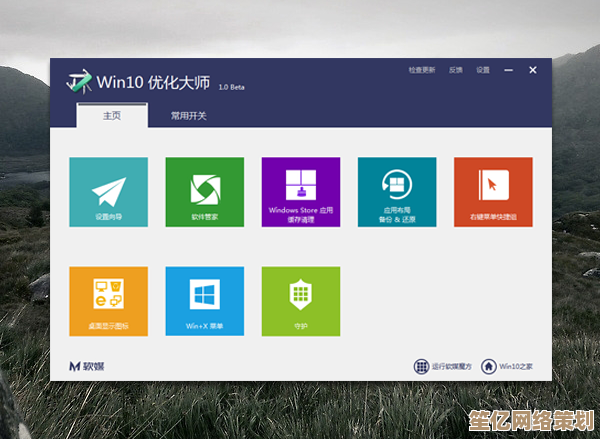Minimize the Win10 优化大师 window

(x=509, y=70)
